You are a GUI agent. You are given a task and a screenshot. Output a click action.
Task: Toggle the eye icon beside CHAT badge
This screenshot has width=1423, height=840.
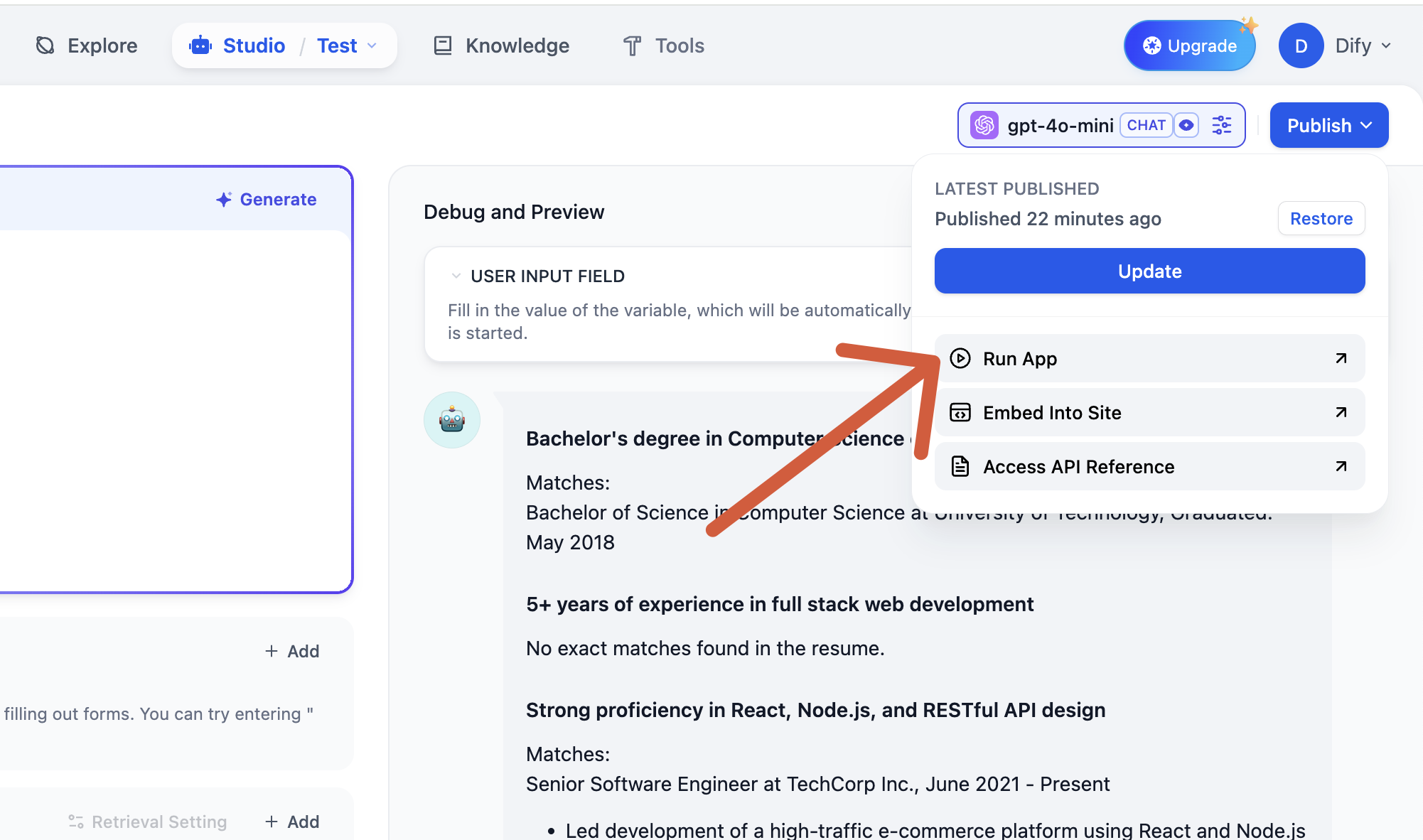tap(1186, 125)
